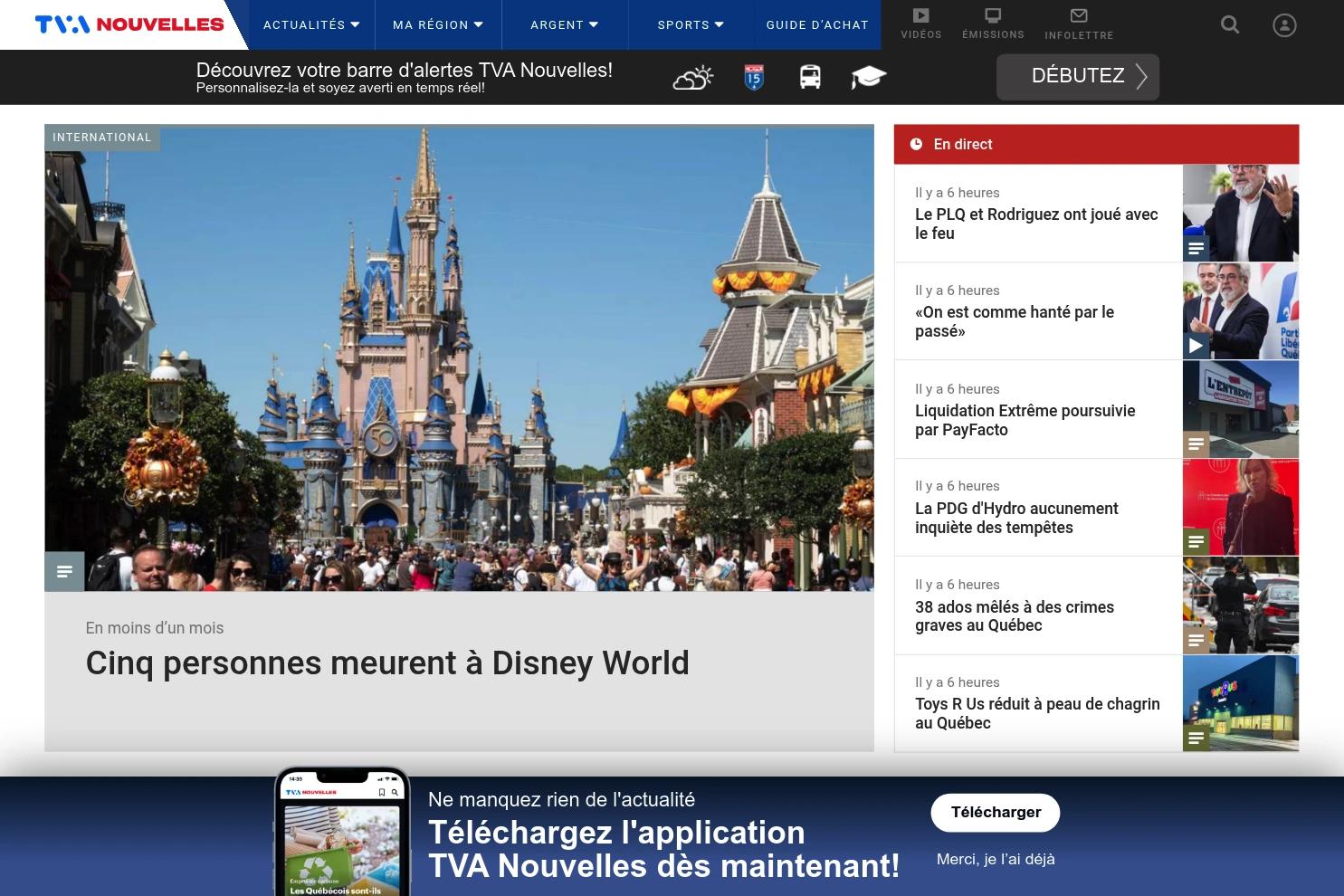Expand the Ma région dropdown menu
This screenshot has height=896, width=1344.
438,25
